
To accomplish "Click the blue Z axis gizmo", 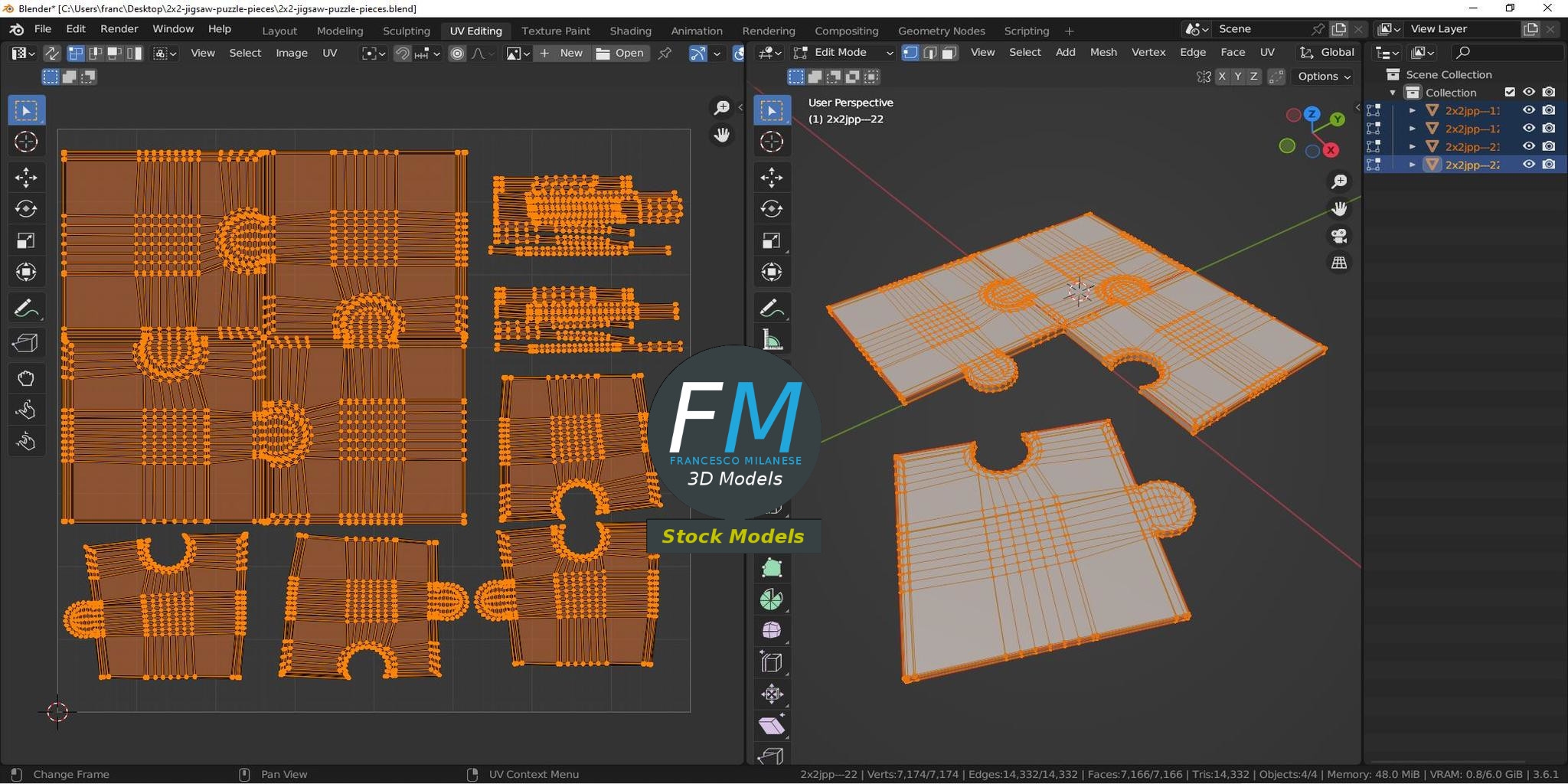I will [x=1312, y=114].
